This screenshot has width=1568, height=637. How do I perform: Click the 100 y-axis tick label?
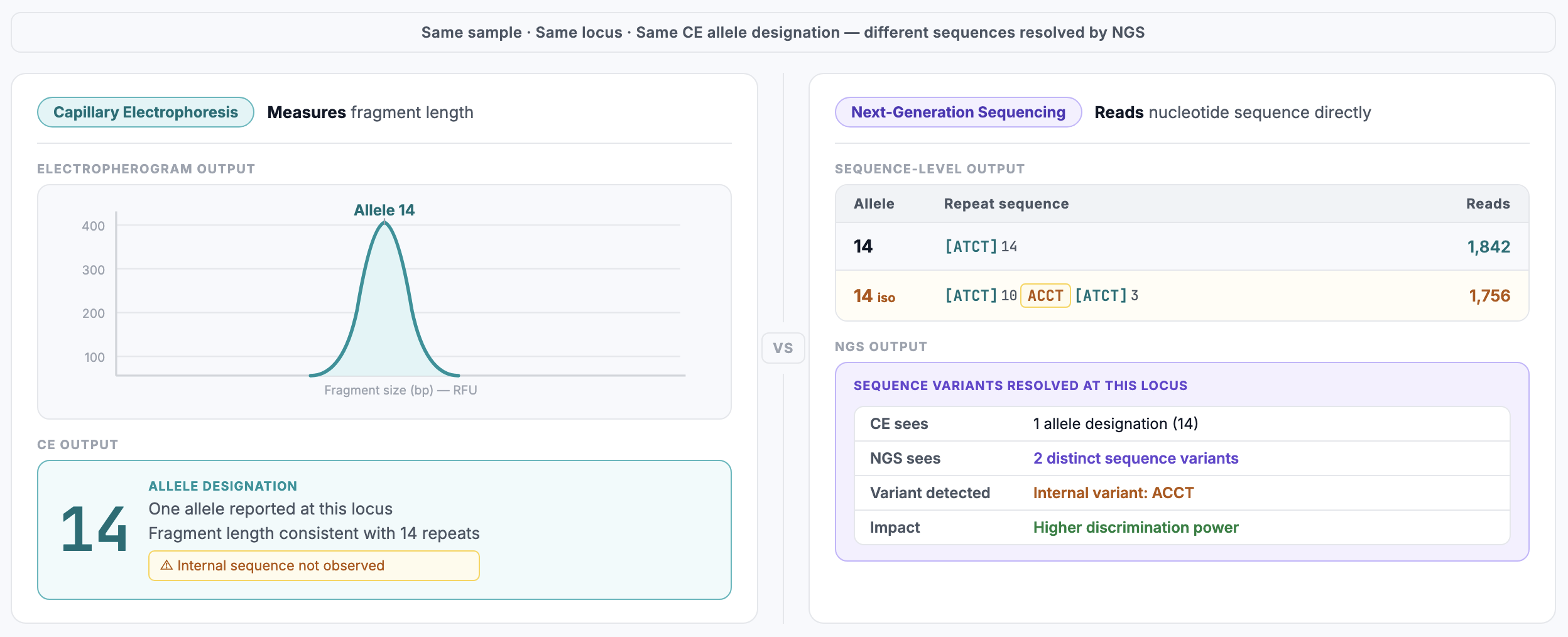click(95, 357)
